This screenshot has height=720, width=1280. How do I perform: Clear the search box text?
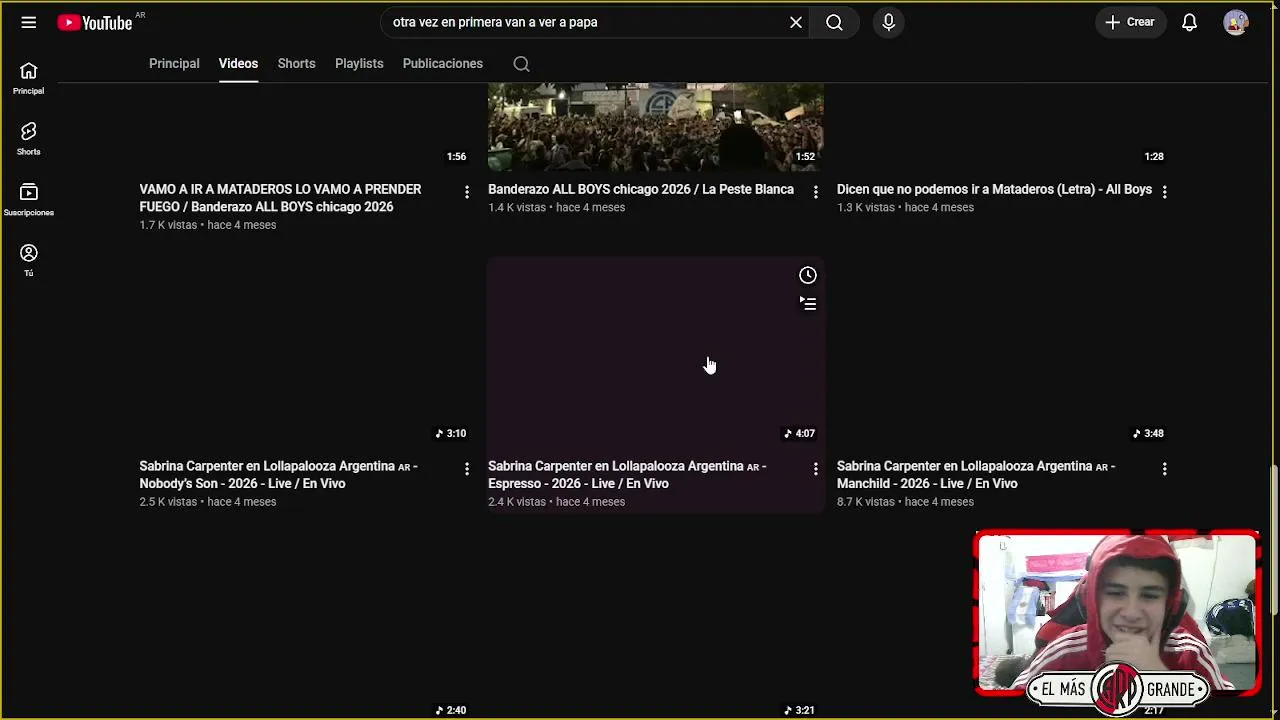coord(796,22)
